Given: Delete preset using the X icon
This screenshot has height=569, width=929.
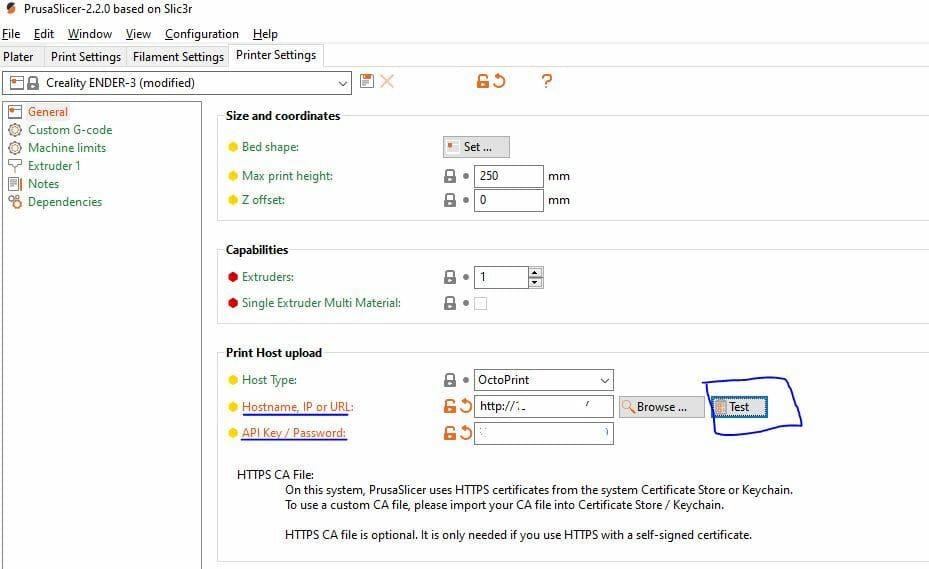Looking at the screenshot, I should [x=387, y=81].
